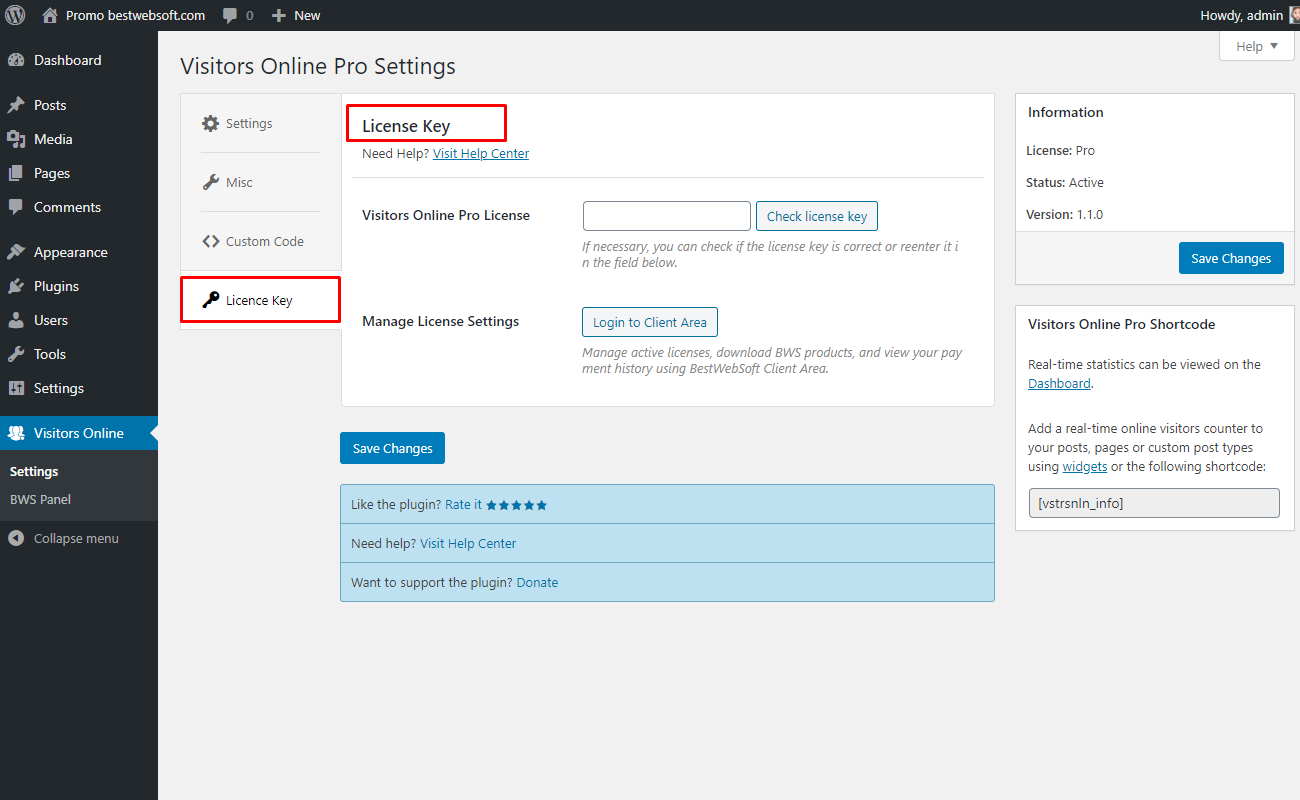1300x800 pixels.
Task: Click the Donate link
Action: [537, 583]
